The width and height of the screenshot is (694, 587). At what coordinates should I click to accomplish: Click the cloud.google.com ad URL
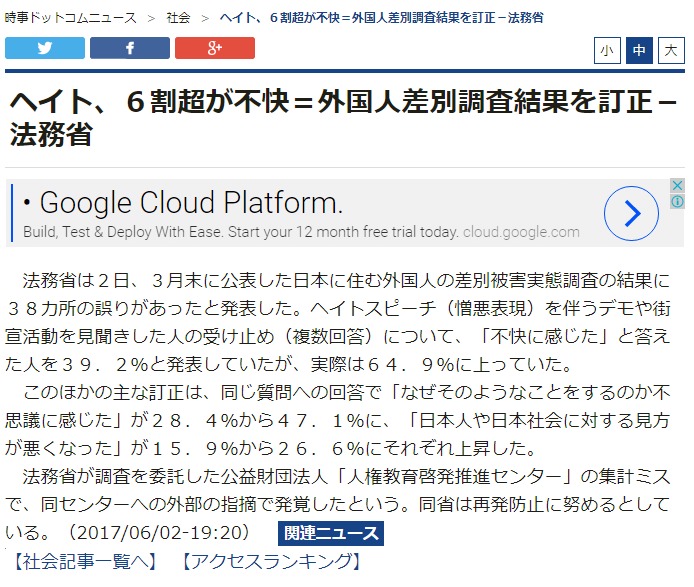(x=520, y=232)
